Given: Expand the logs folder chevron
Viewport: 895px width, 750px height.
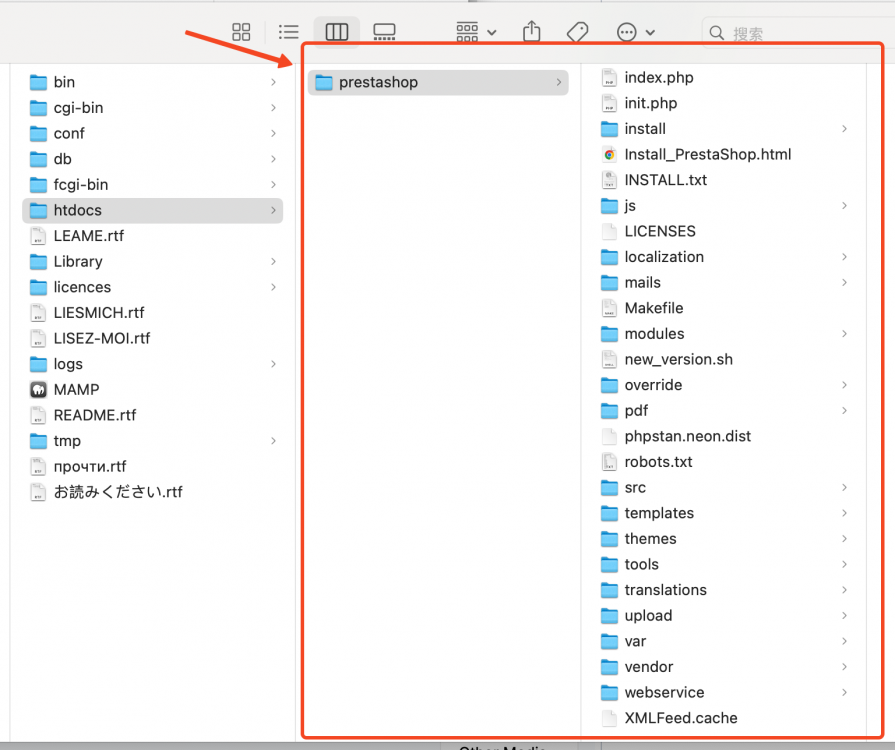Looking at the screenshot, I should click(273, 364).
